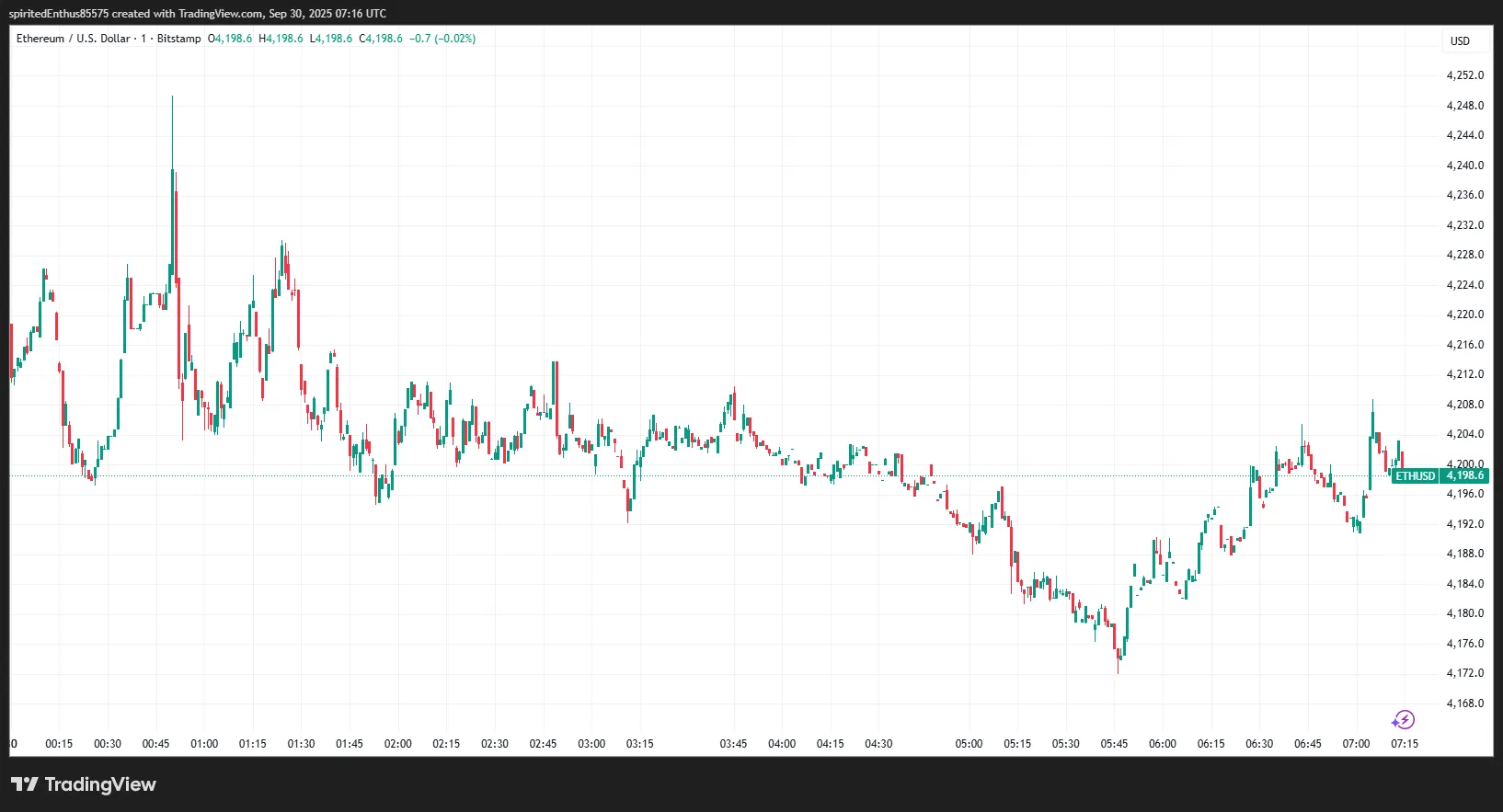Image resolution: width=1503 pixels, height=812 pixels.
Task: Select the 01:00 marker on time axis
Action: pyautogui.click(x=204, y=744)
